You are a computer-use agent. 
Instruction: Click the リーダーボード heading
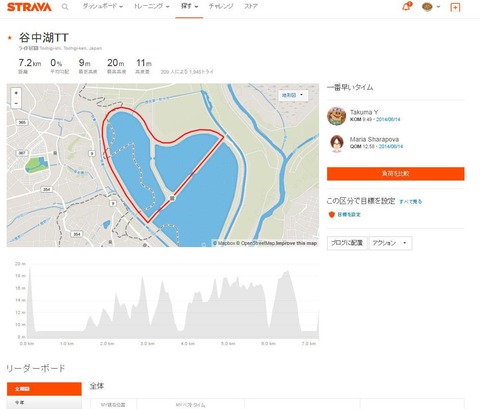(36, 368)
